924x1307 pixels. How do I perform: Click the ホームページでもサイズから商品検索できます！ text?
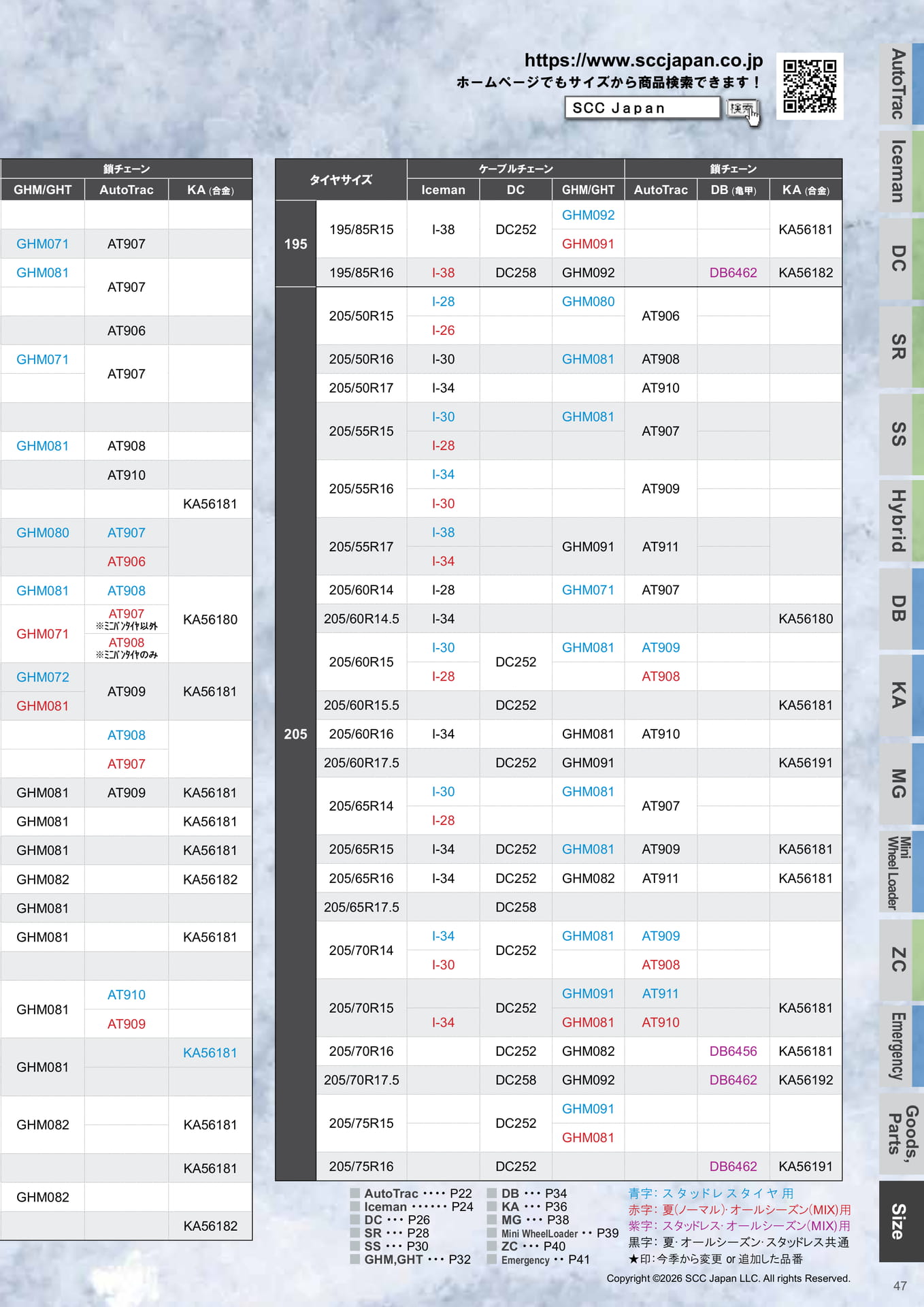point(609,82)
